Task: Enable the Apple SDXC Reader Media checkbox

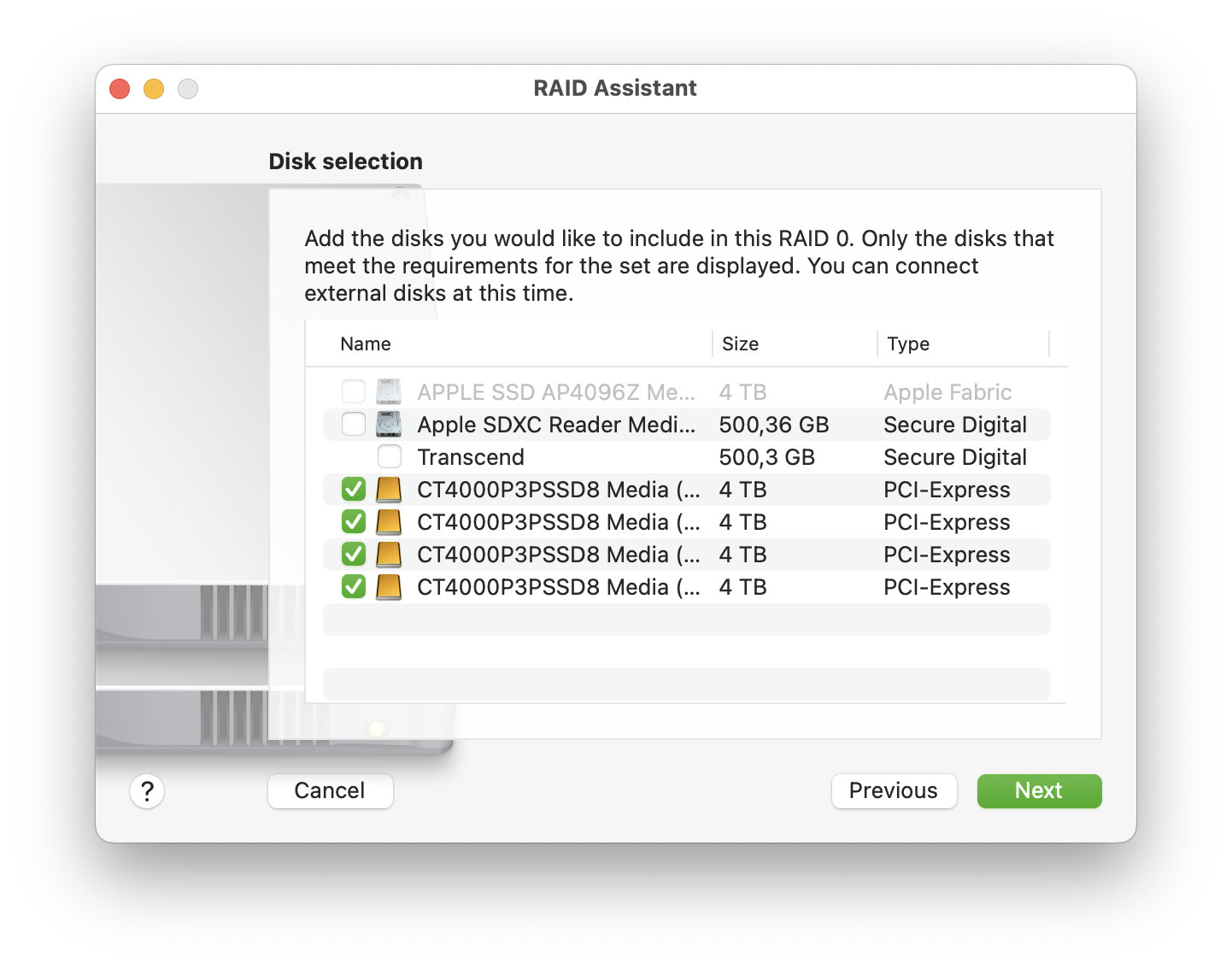Action: (354, 425)
